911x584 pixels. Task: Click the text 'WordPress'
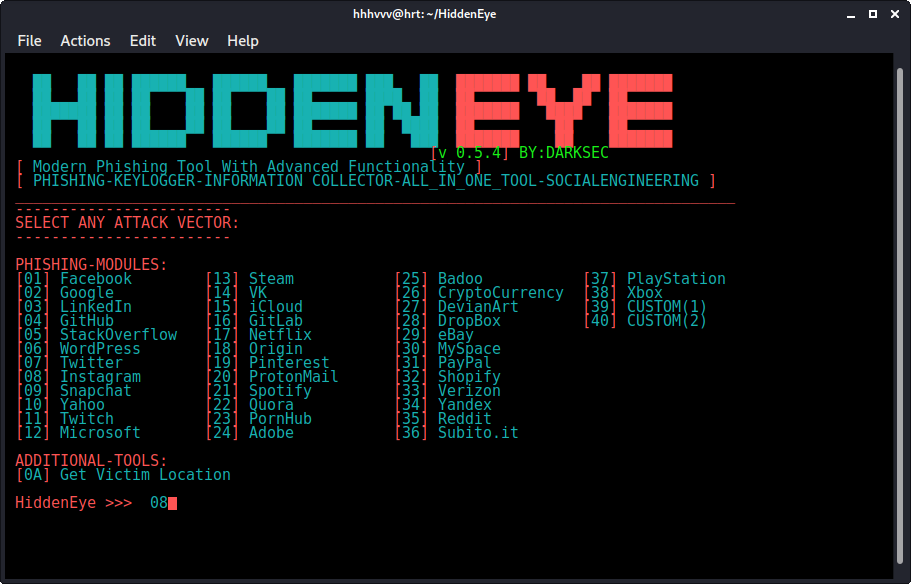pos(101,349)
